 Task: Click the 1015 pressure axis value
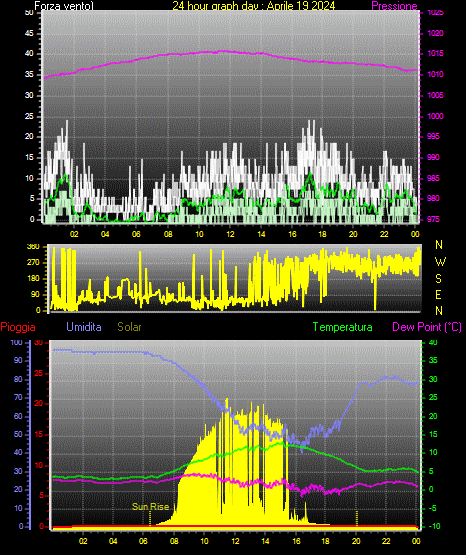click(x=435, y=53)
